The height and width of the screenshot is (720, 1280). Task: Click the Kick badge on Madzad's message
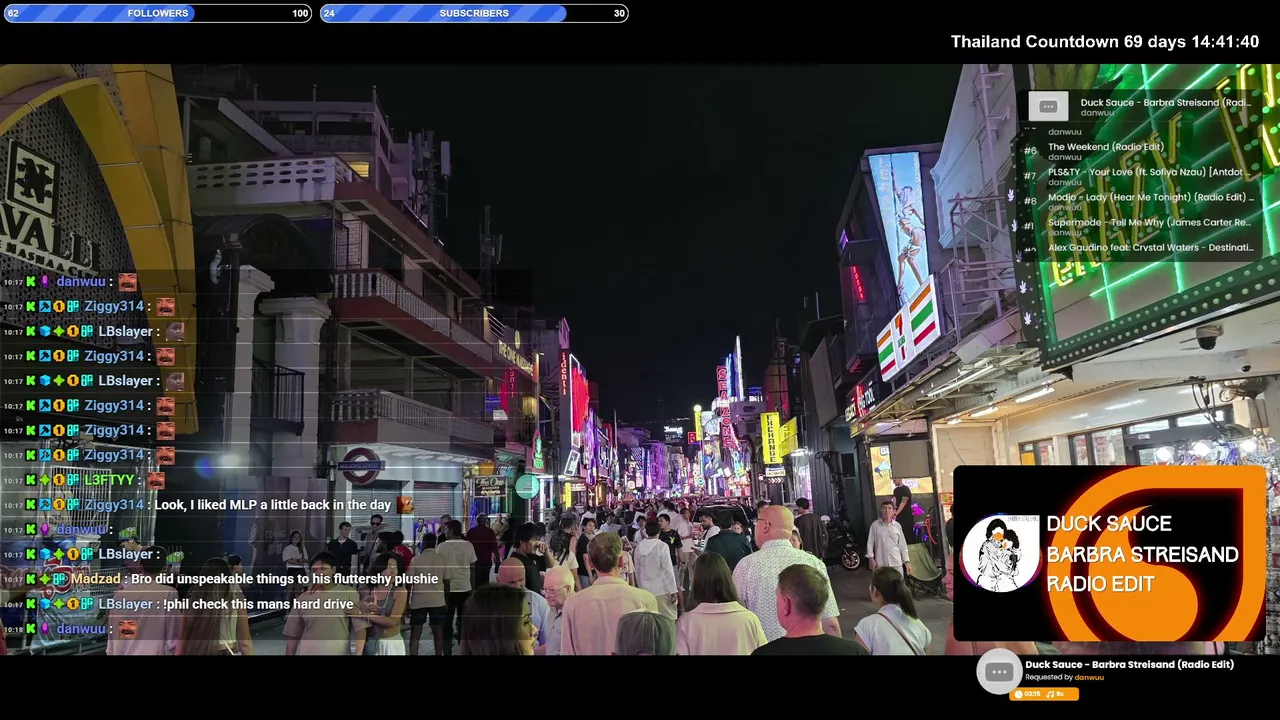tap(31, 579)
